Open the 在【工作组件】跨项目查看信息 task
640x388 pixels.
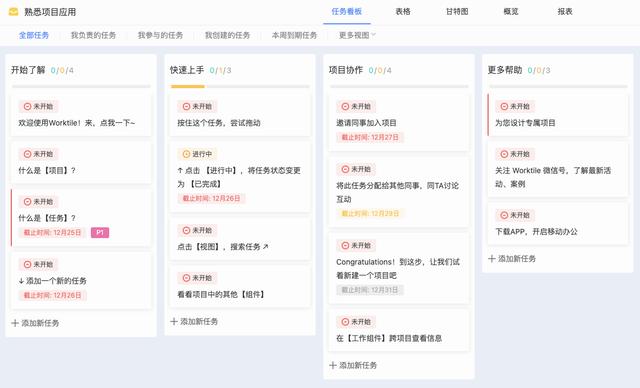399,330
